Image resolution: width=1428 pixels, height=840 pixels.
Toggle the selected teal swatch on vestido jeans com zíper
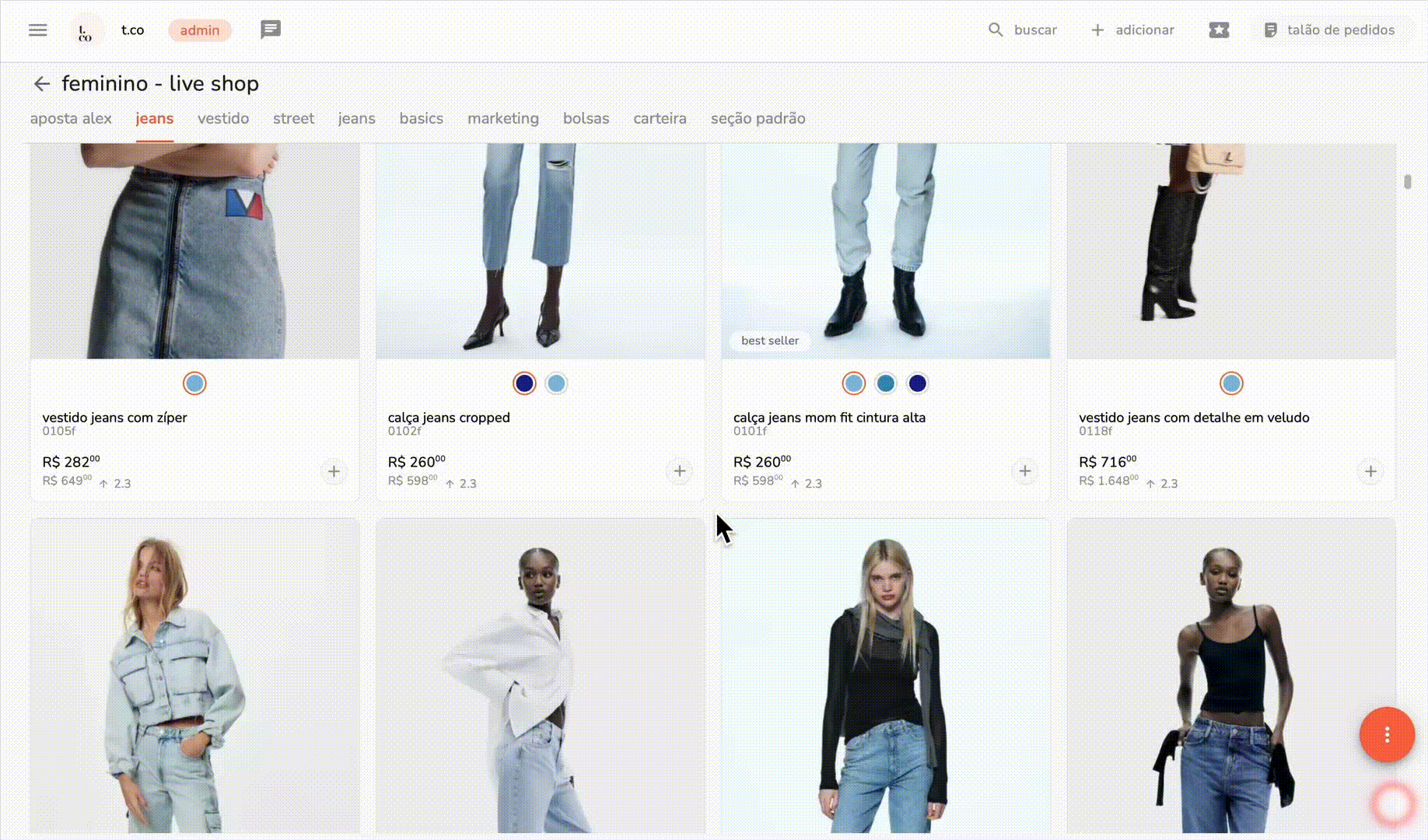pos(194,383)
